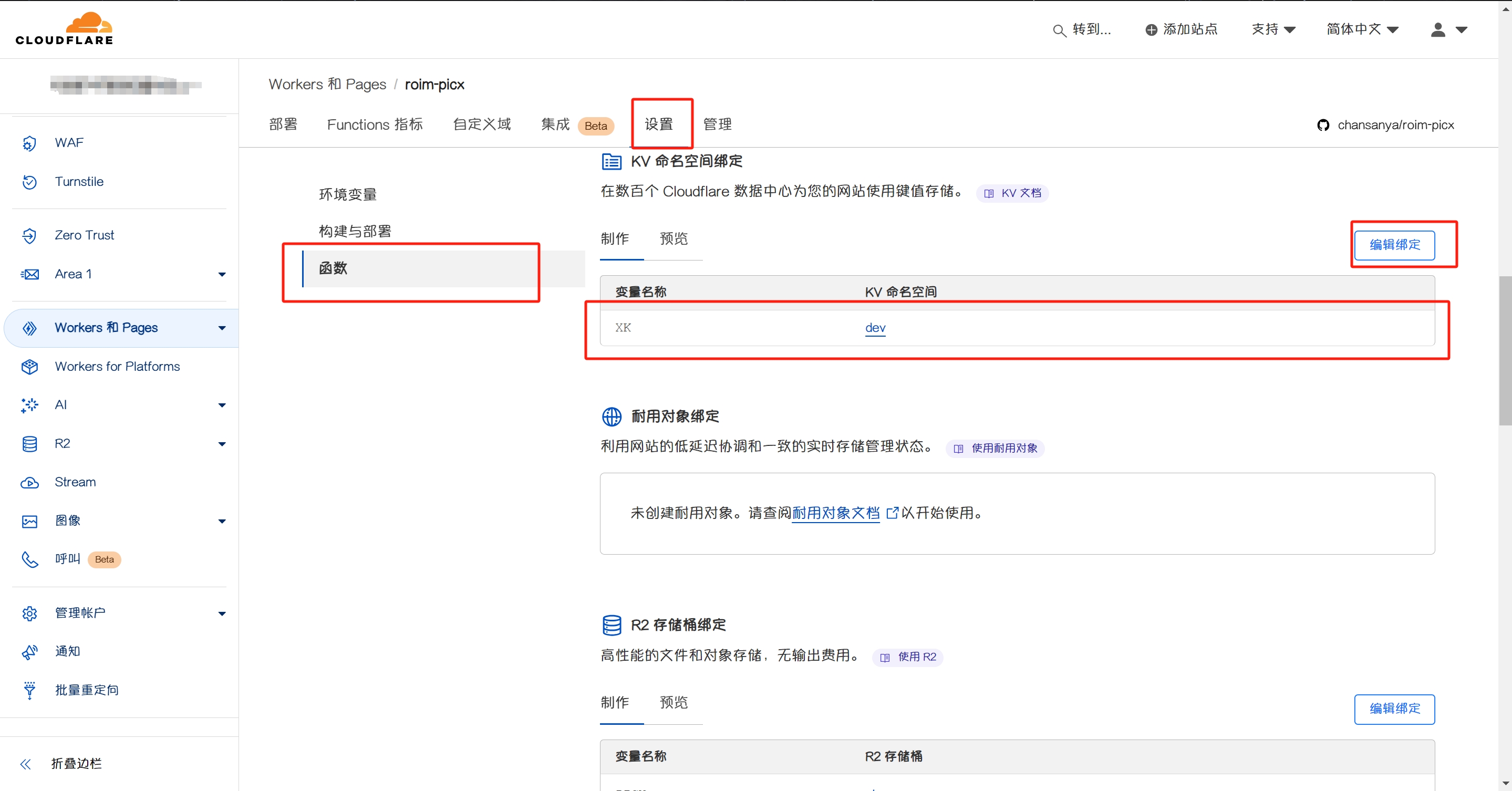This screenshot has width=1512, height=791.
Task: Switch to the 自定义域 tab
Action: click(x=481, y=124)
